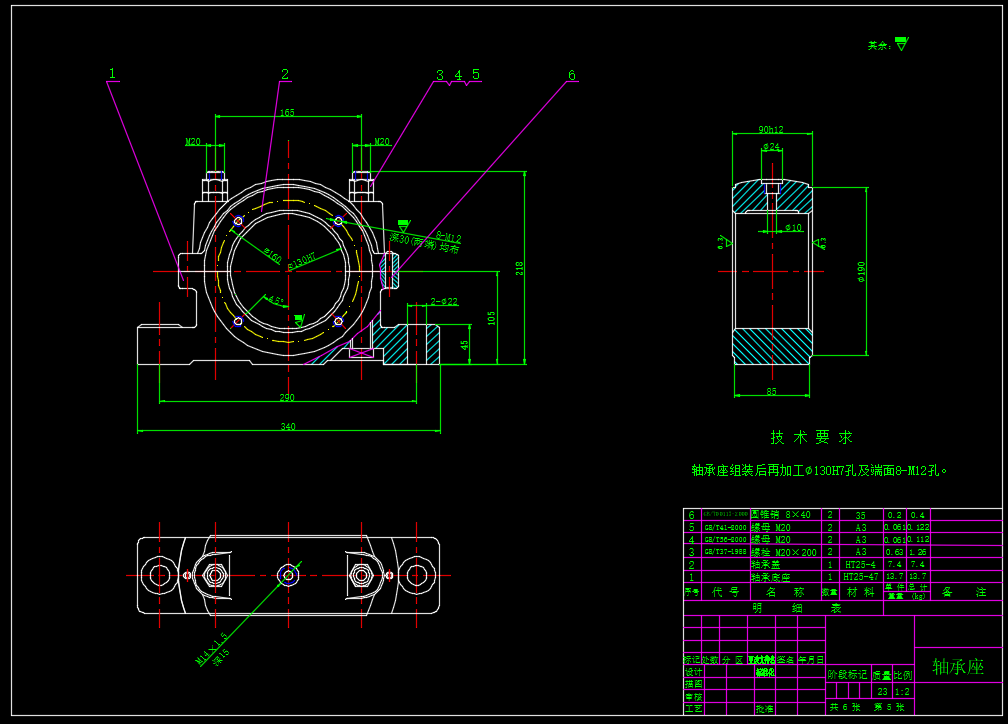Select the HT25-47 material cell in parts list

(x=860, y=577)
